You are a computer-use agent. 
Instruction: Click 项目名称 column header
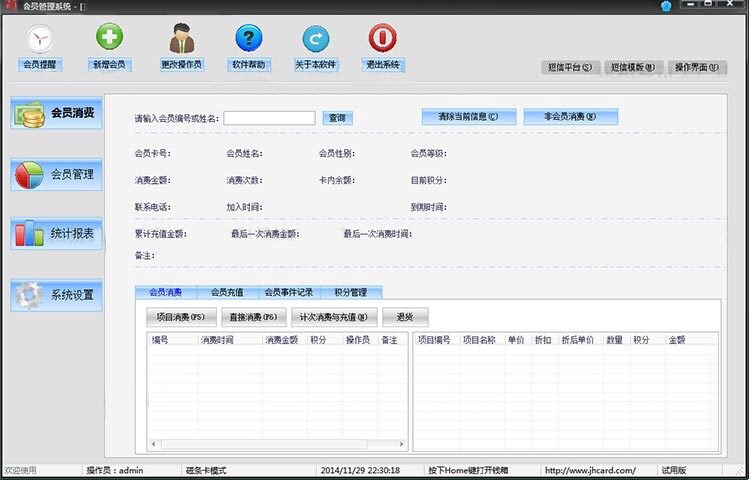481,340
